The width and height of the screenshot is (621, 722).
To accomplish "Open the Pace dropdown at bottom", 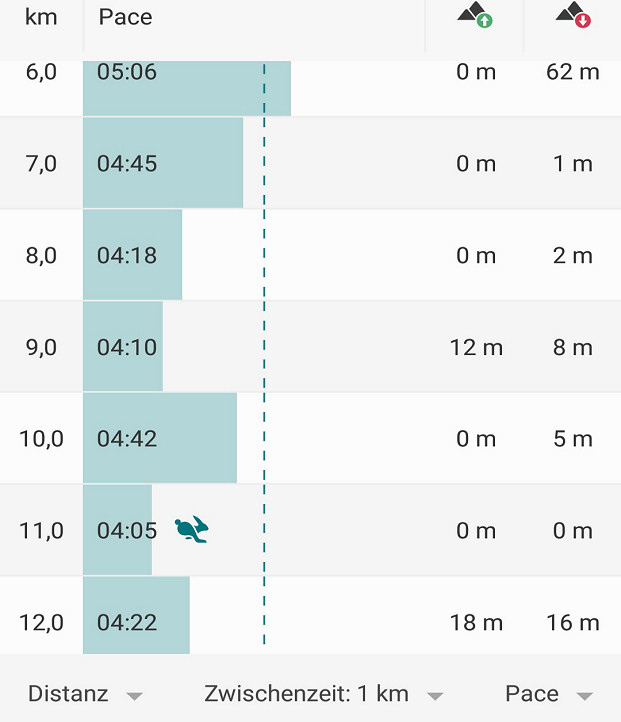I will (548, 694).
